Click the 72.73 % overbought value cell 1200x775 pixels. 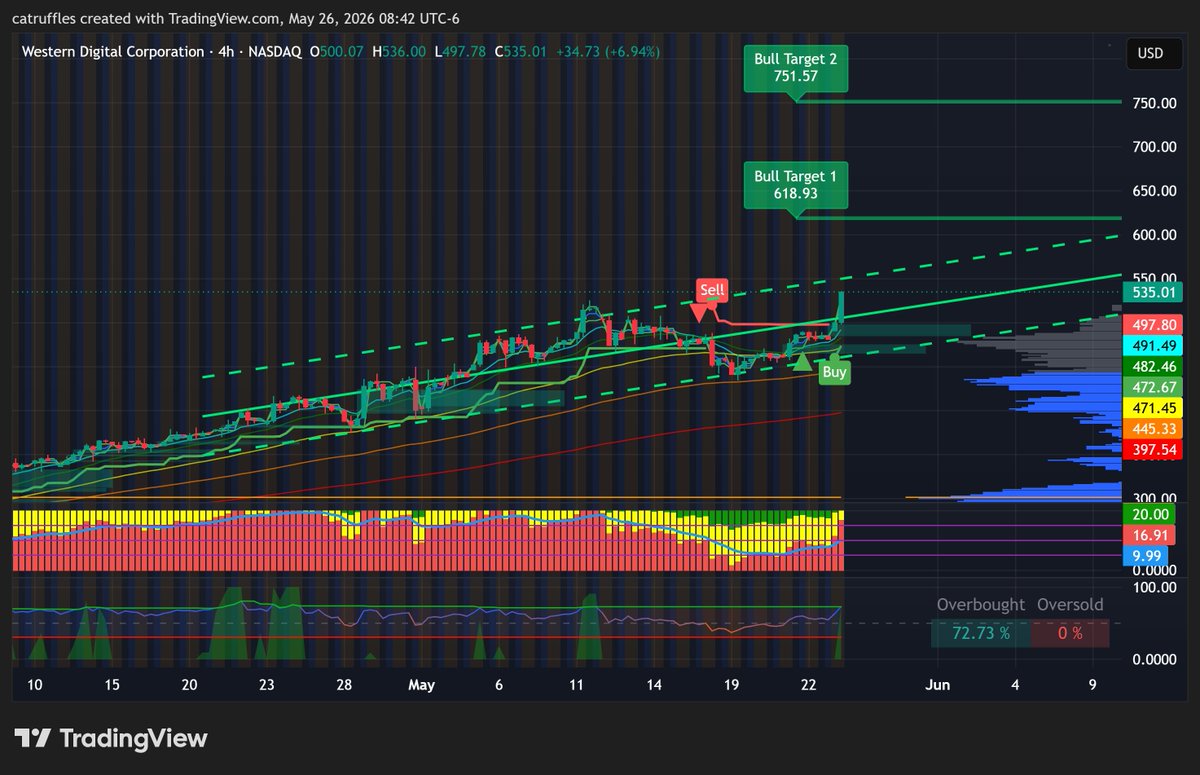980,633
